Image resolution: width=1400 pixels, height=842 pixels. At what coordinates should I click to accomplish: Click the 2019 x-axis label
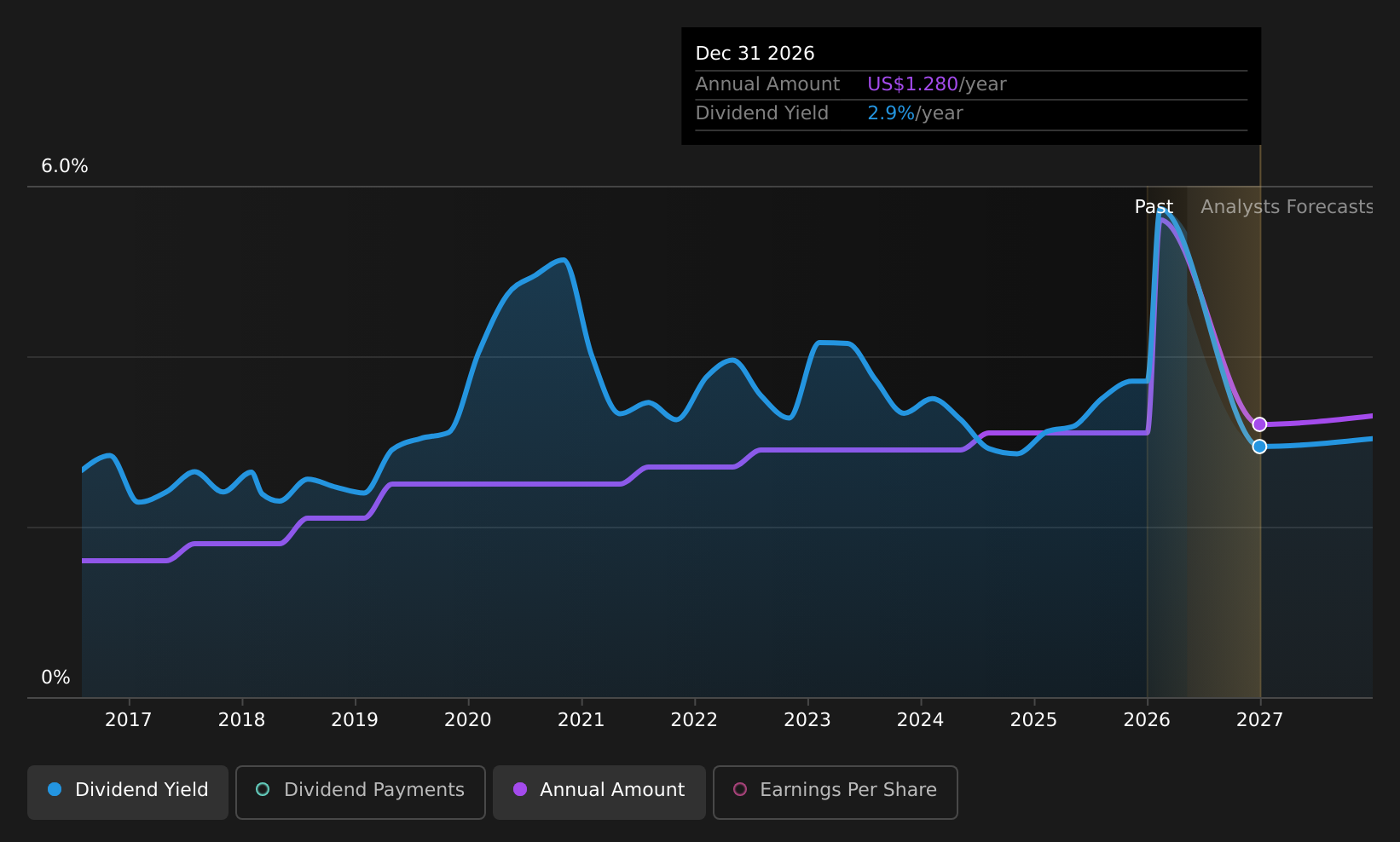355,720
